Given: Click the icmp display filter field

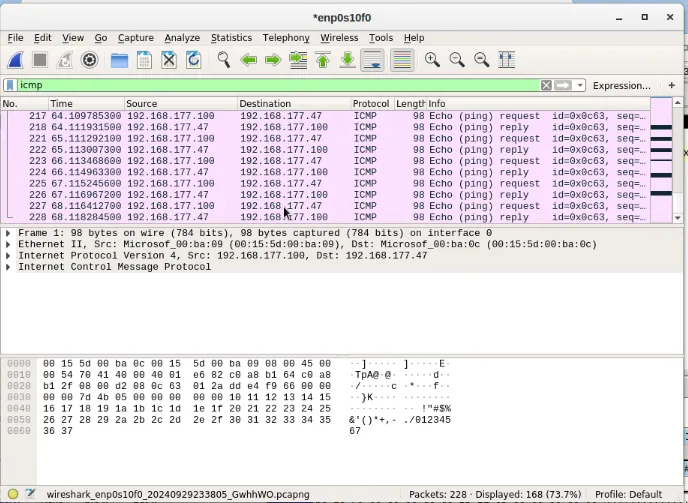Looking at the screenshot, I should point(279,85).
